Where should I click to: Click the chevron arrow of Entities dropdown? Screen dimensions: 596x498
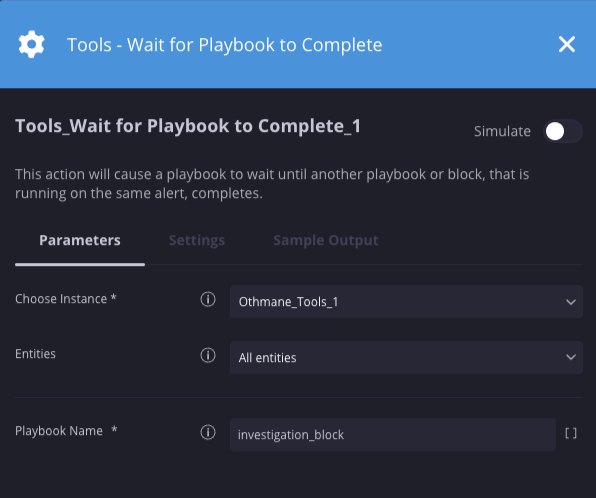click(571, 357)
